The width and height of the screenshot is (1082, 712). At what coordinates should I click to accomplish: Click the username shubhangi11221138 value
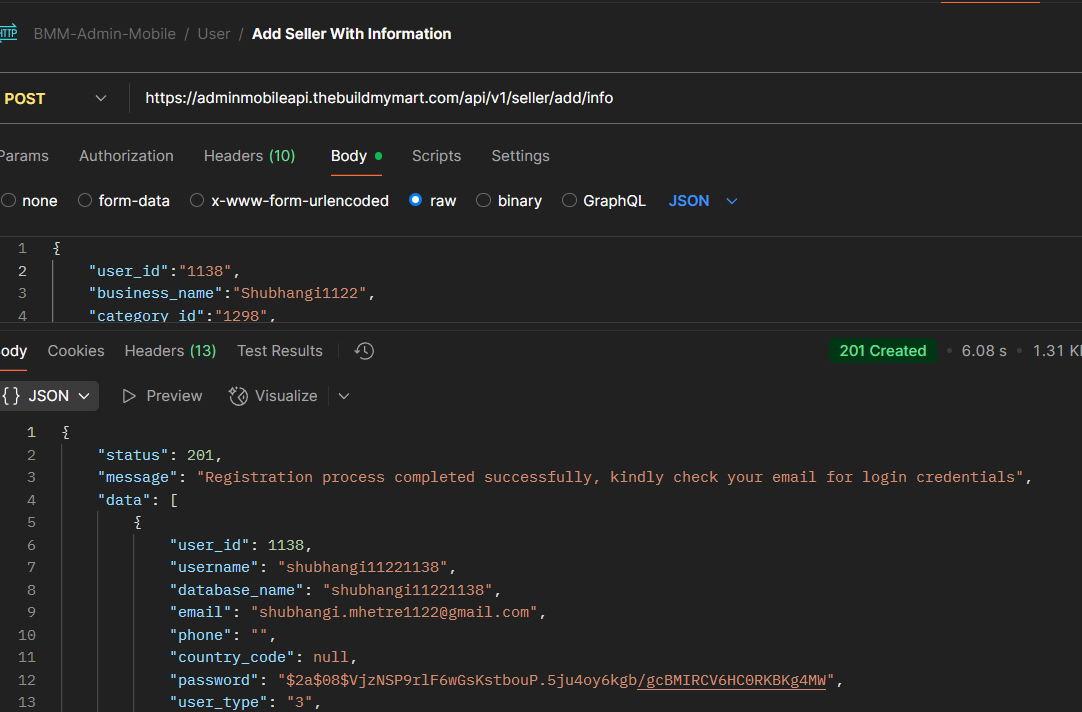tap(362, 567)
